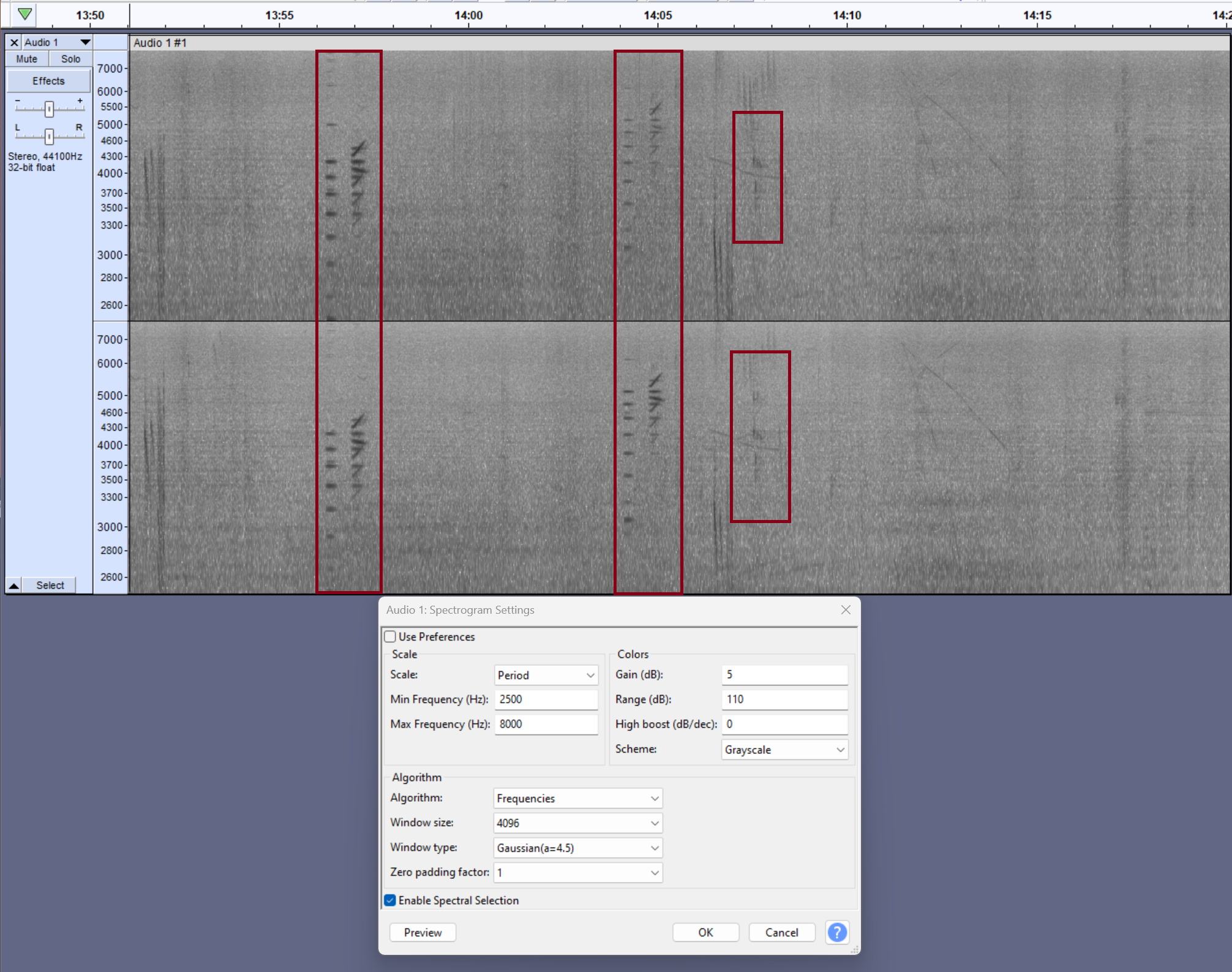Click the 14:00 mark on the timeline ruler
Screen dimensions: 1232x972
point(468,15)
